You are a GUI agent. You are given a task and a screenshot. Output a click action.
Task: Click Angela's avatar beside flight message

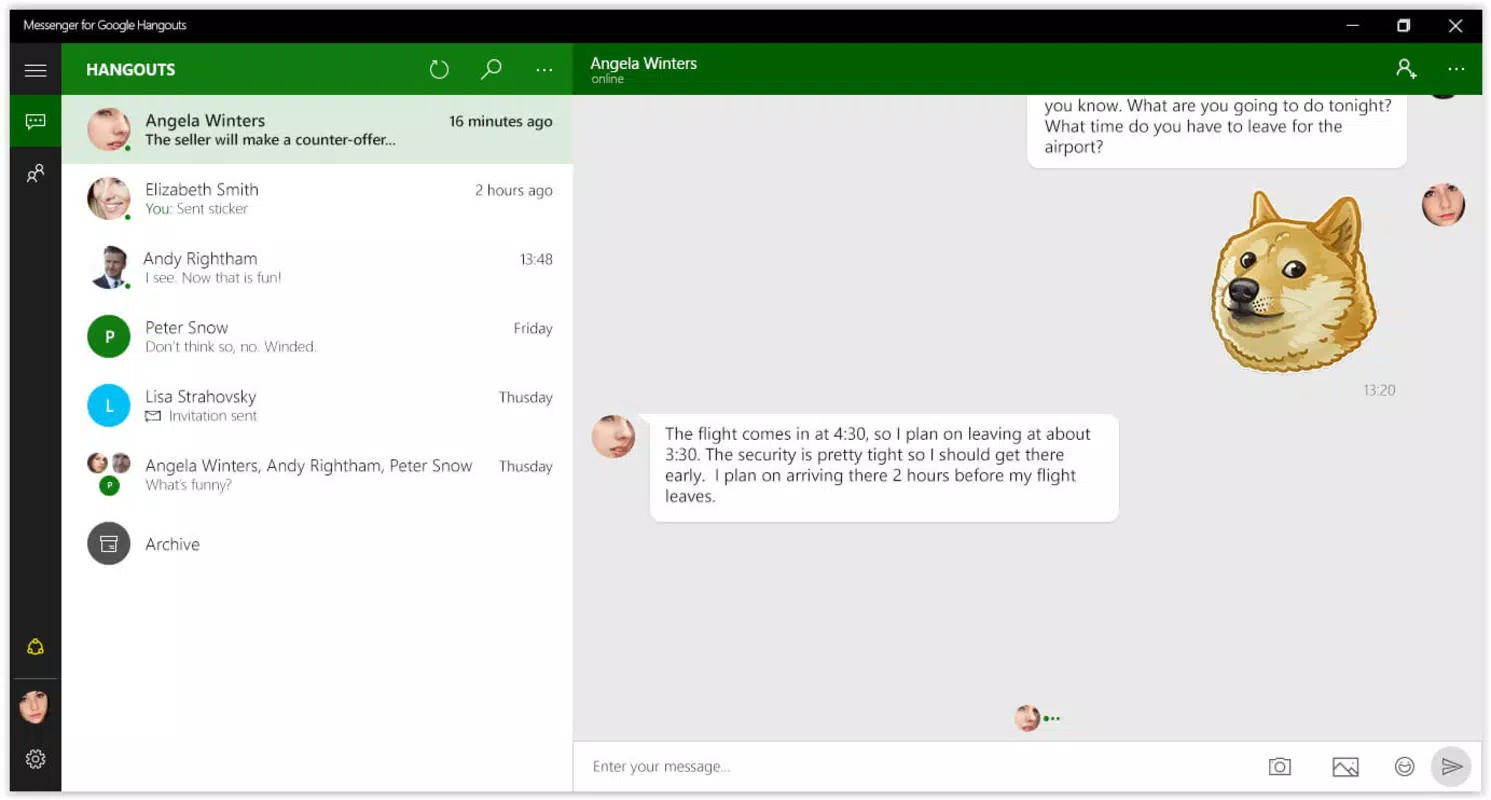613,437
